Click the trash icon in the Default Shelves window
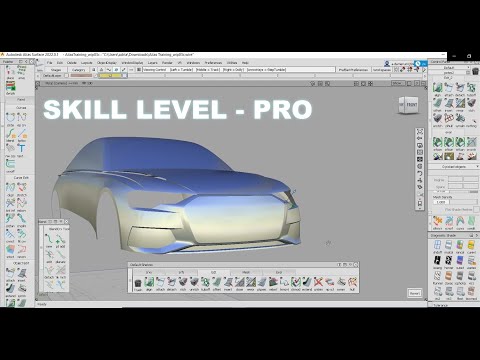 (138, 283)
